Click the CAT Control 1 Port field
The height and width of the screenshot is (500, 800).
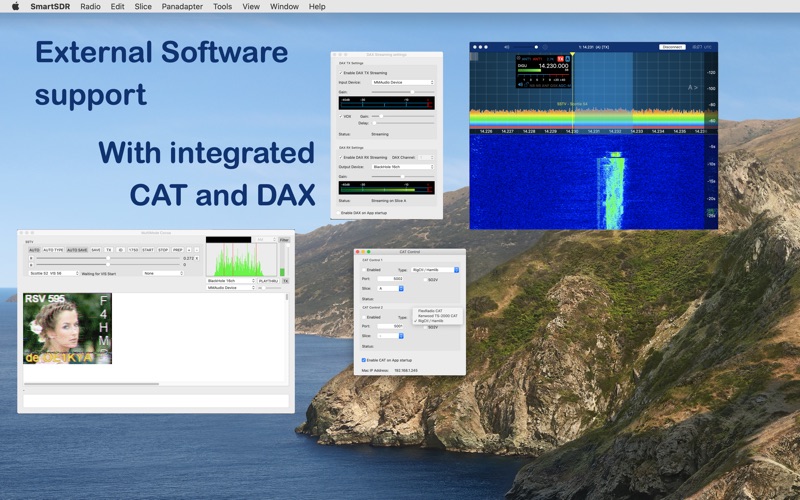click(390, 279)
